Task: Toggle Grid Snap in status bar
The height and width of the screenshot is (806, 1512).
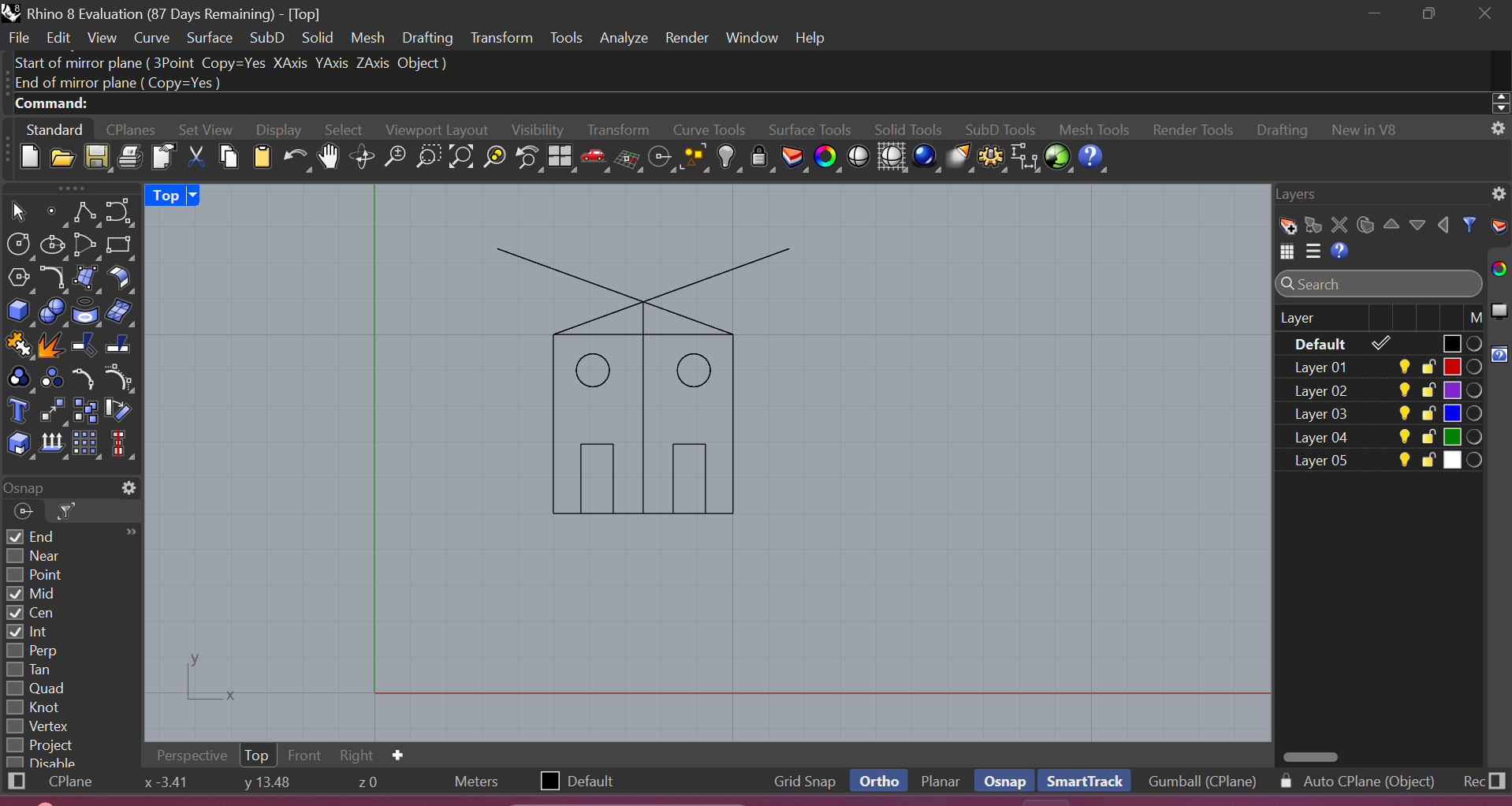Action: pyautogui.click(x=804, y=782)
